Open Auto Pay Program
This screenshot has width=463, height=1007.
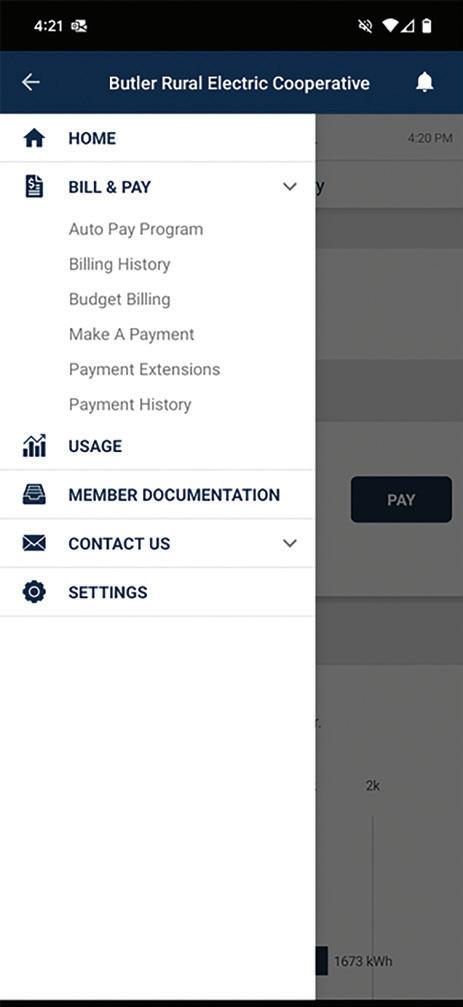[135, 229]
